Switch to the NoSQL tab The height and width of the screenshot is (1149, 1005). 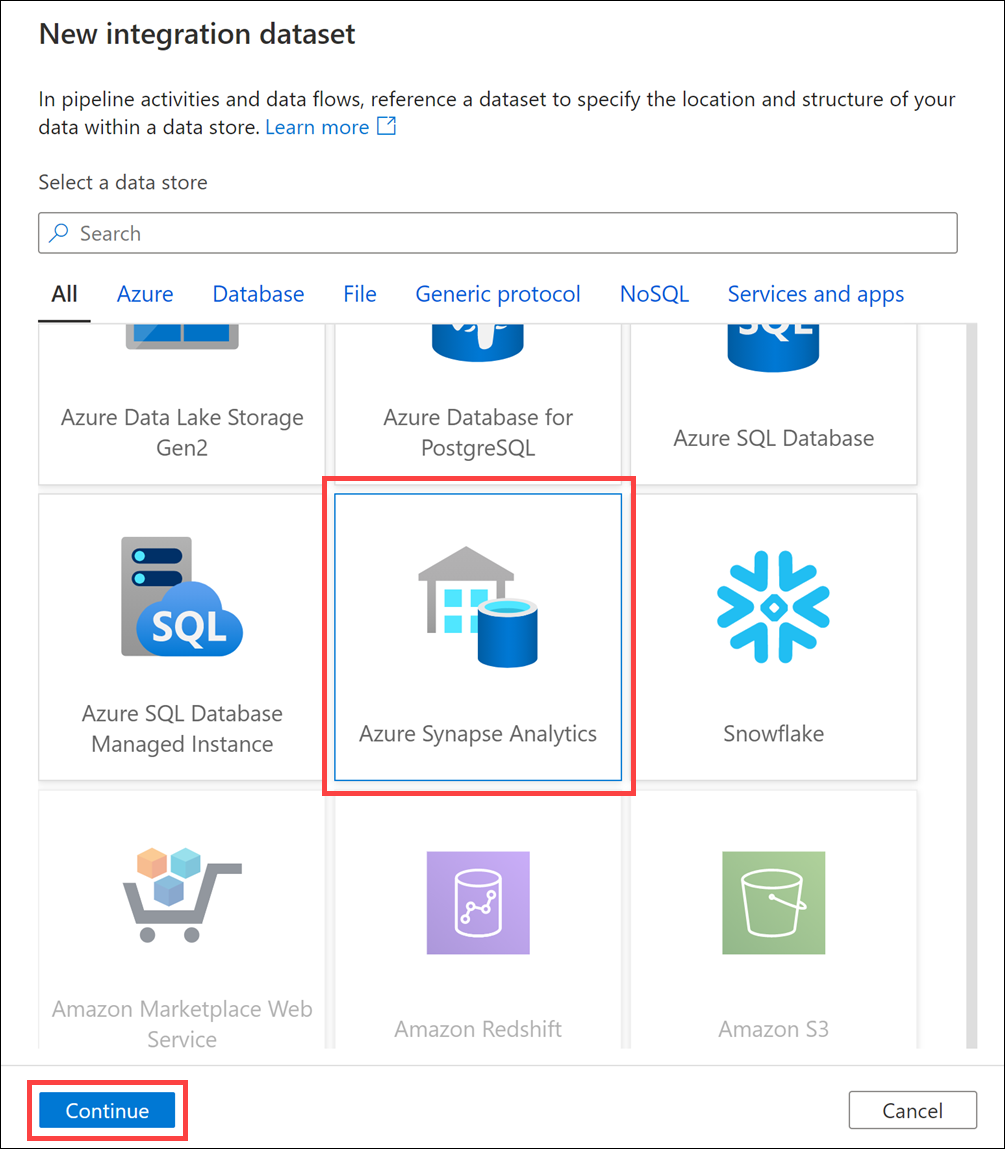tap(654, 294)
